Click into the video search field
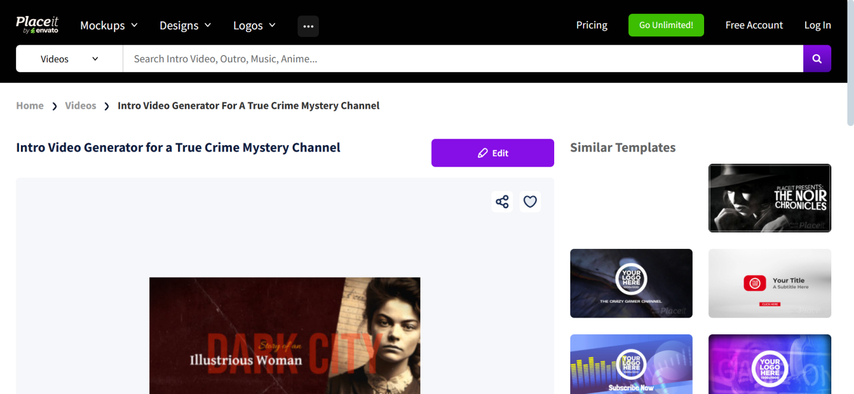 pyautogui.click(x=463, y=59)
